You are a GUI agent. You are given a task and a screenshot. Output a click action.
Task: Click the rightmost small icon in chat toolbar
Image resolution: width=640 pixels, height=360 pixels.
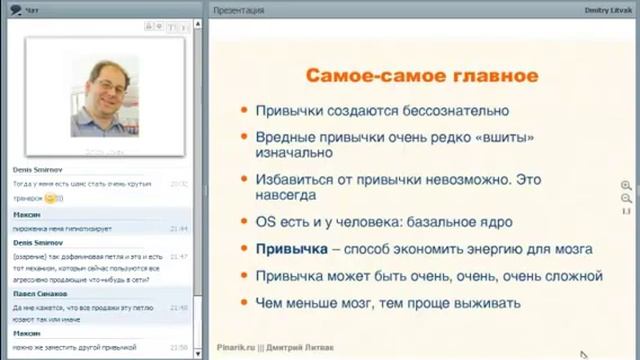tap(184, 27)
